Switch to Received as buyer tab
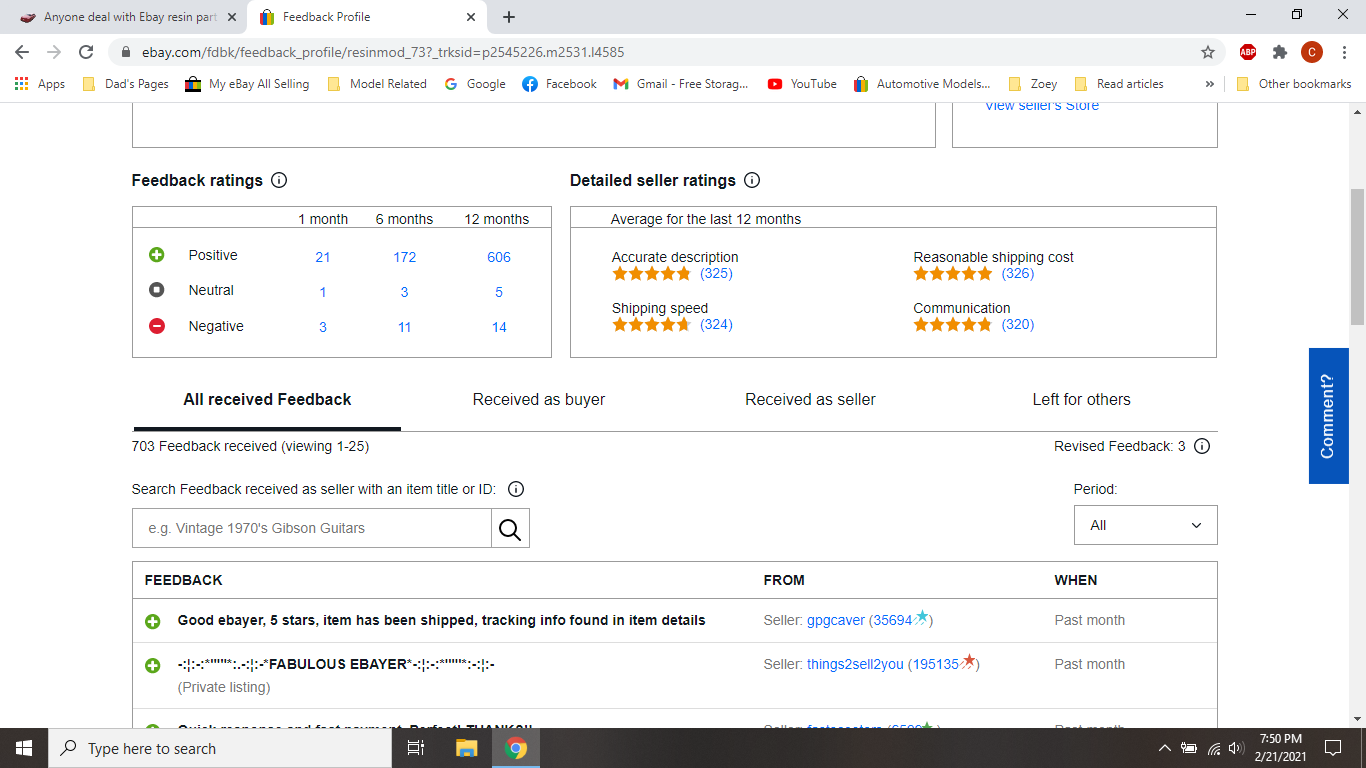This screenshot has height=768, width=1366. pos(539,399)
